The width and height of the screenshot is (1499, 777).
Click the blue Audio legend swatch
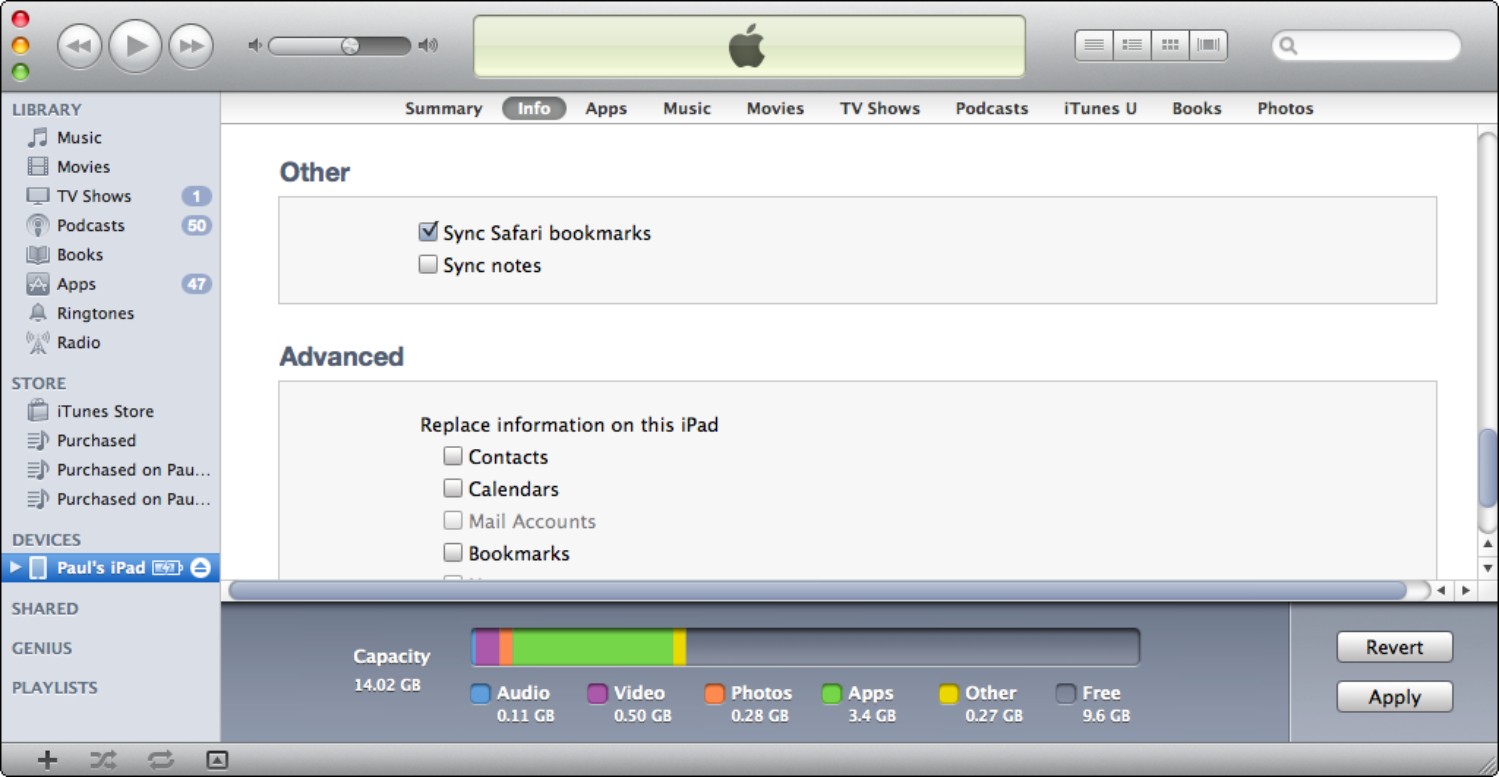coord(480,693)
